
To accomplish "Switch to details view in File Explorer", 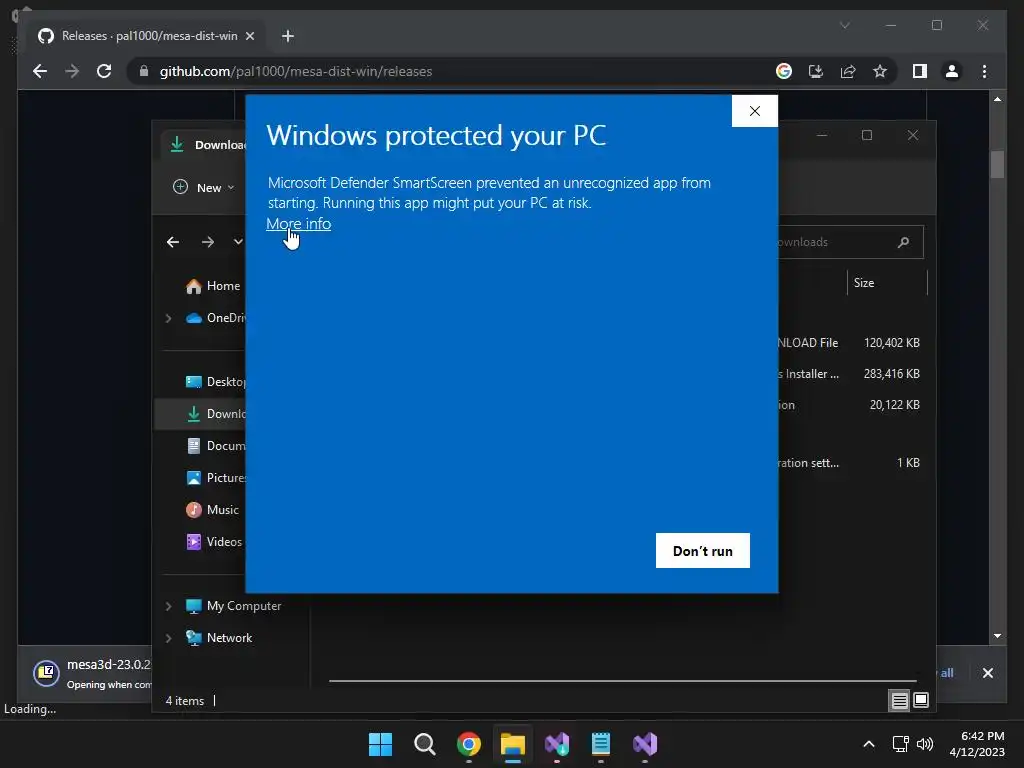I will 899,701.
